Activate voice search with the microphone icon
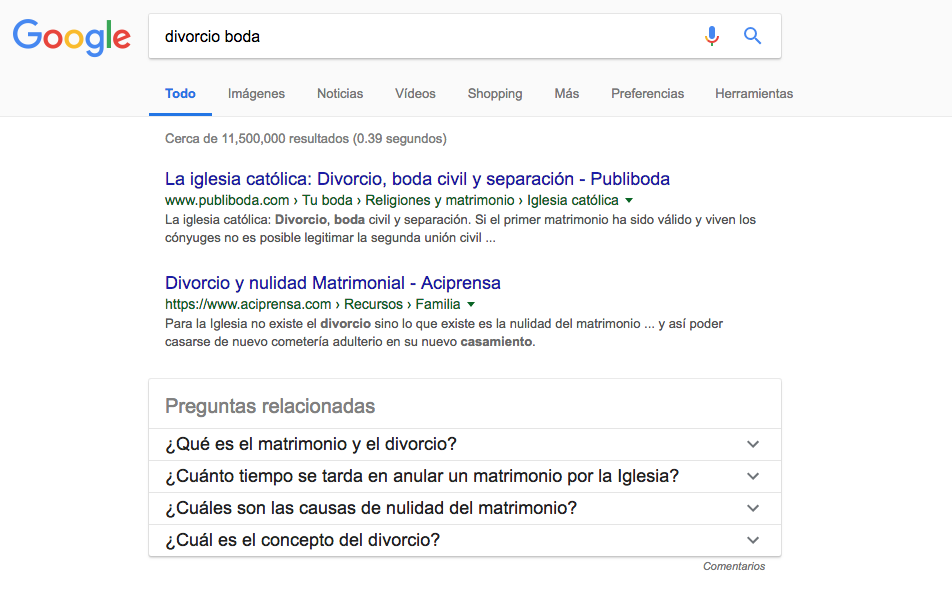Image resolution: width=952 pixels, height=590 pixels. click(712, 36)
